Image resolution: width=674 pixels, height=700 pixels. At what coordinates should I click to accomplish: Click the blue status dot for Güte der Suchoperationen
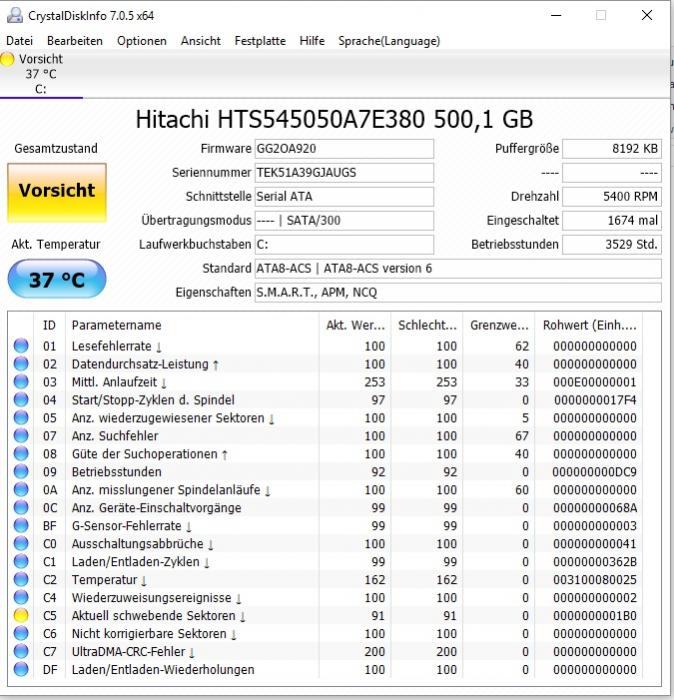tap(21, 454)
